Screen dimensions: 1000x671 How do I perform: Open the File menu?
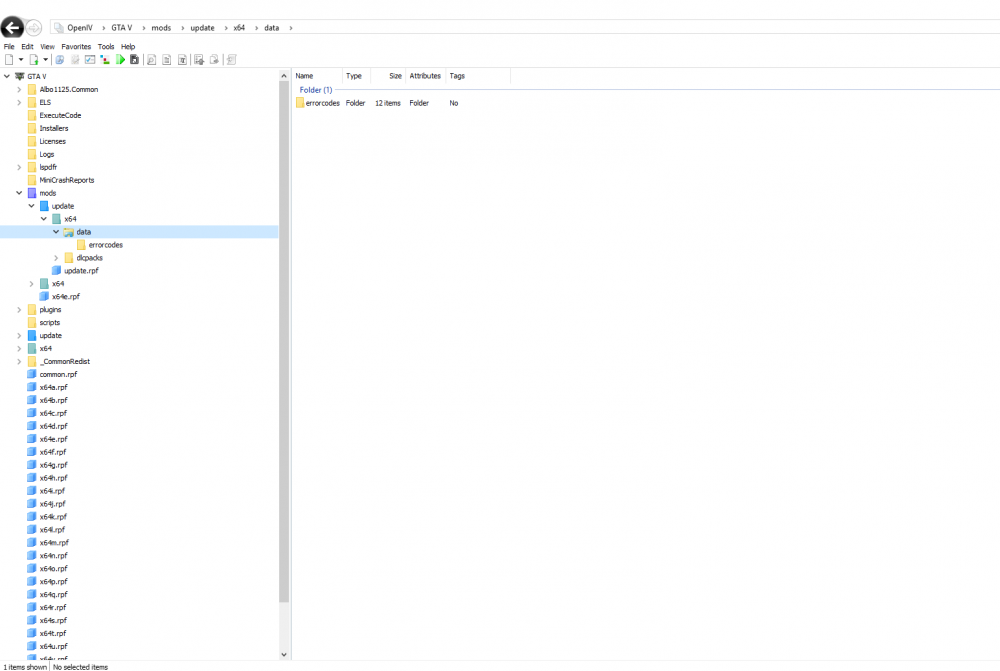pos(8,46)
